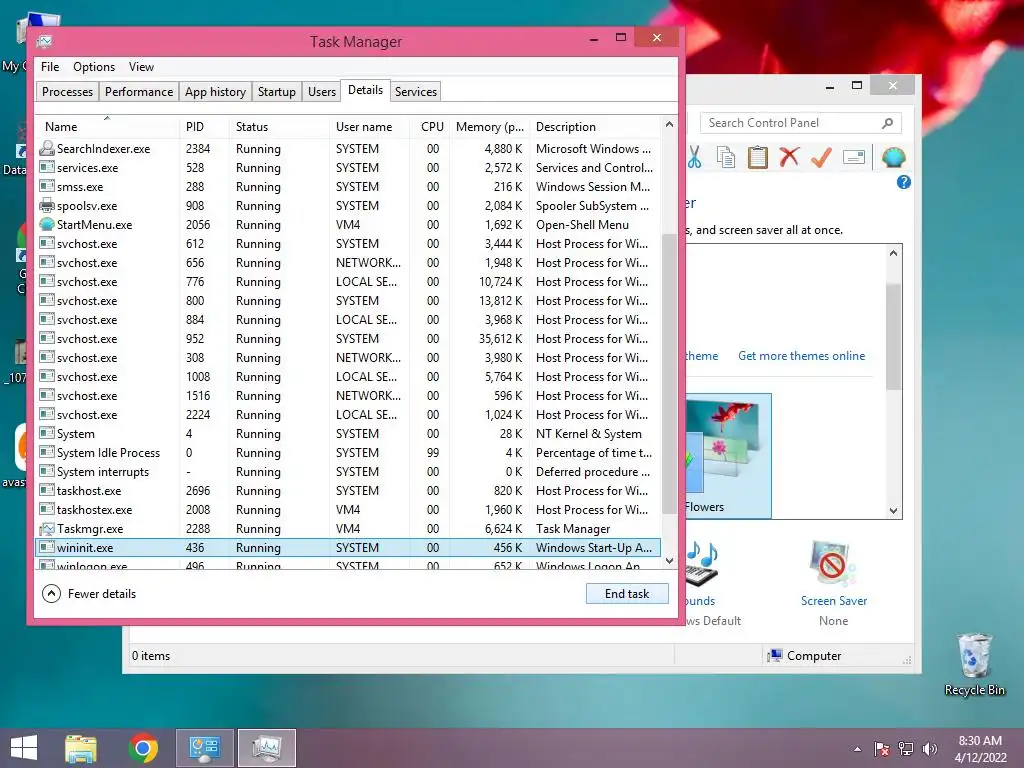The image size is (1024, 768).
Task: Click the search magnifier icon in Control Panel
Action: pos(887,123)
